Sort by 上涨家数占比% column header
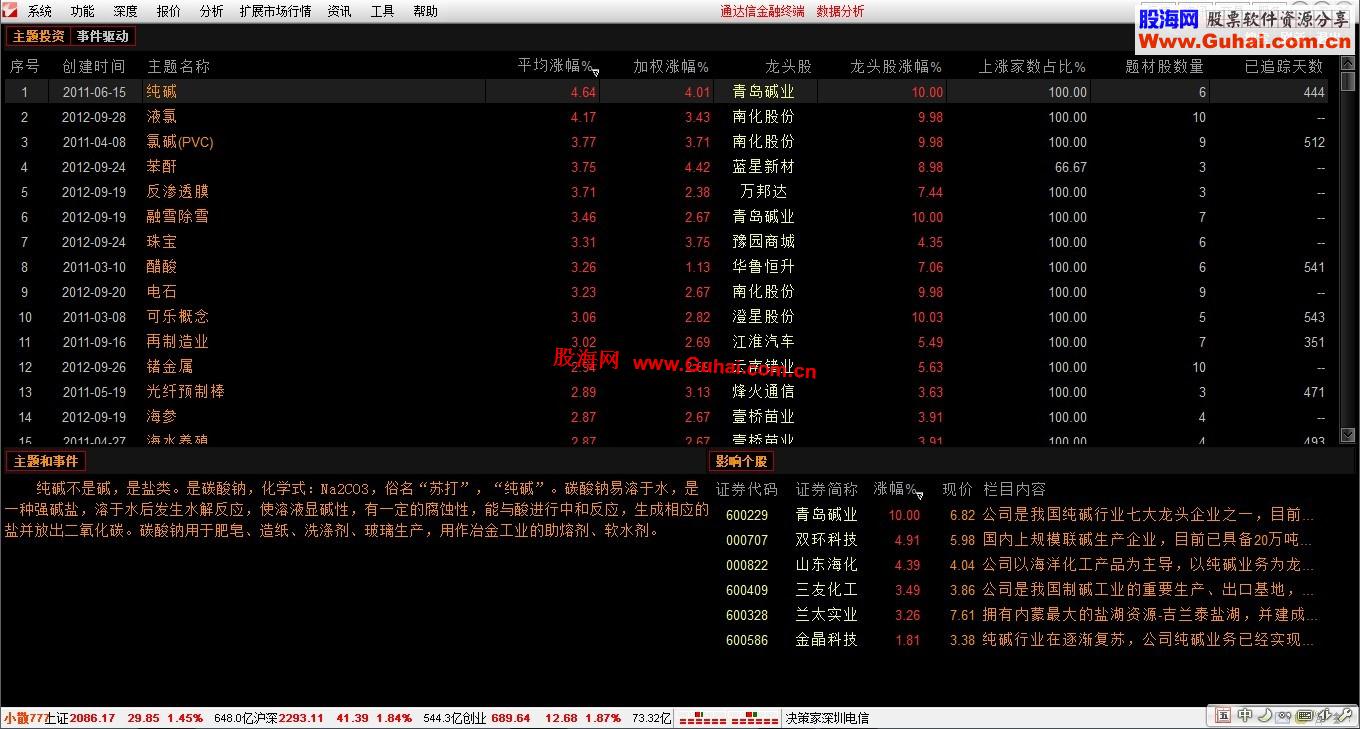Screen dimensions: 1360x729 click(1032, 66)
